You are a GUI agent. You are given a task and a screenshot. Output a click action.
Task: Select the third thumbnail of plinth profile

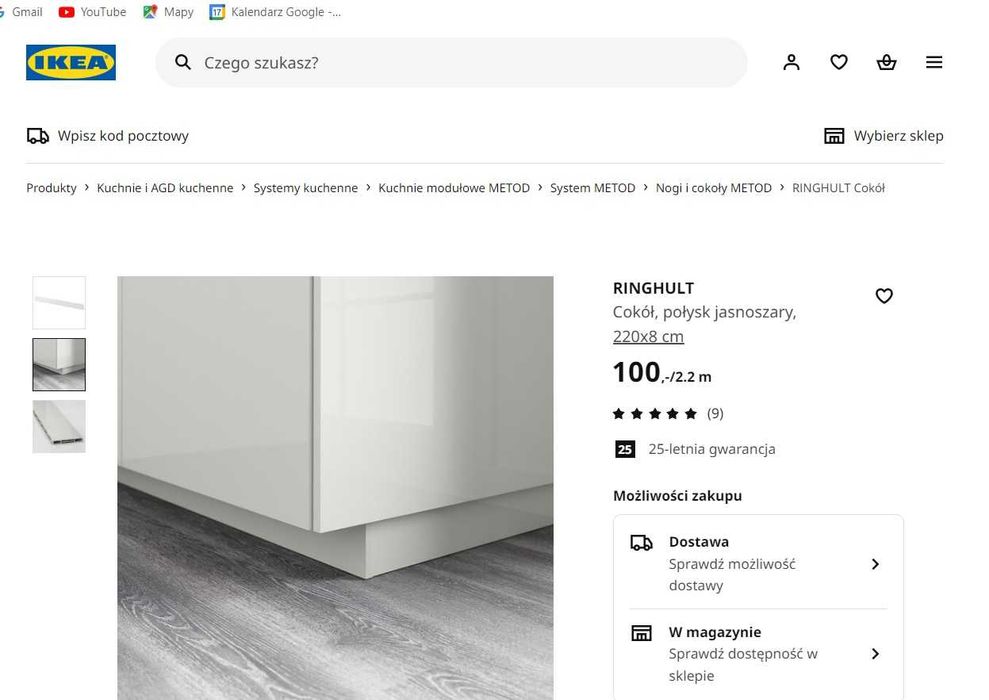59,426
